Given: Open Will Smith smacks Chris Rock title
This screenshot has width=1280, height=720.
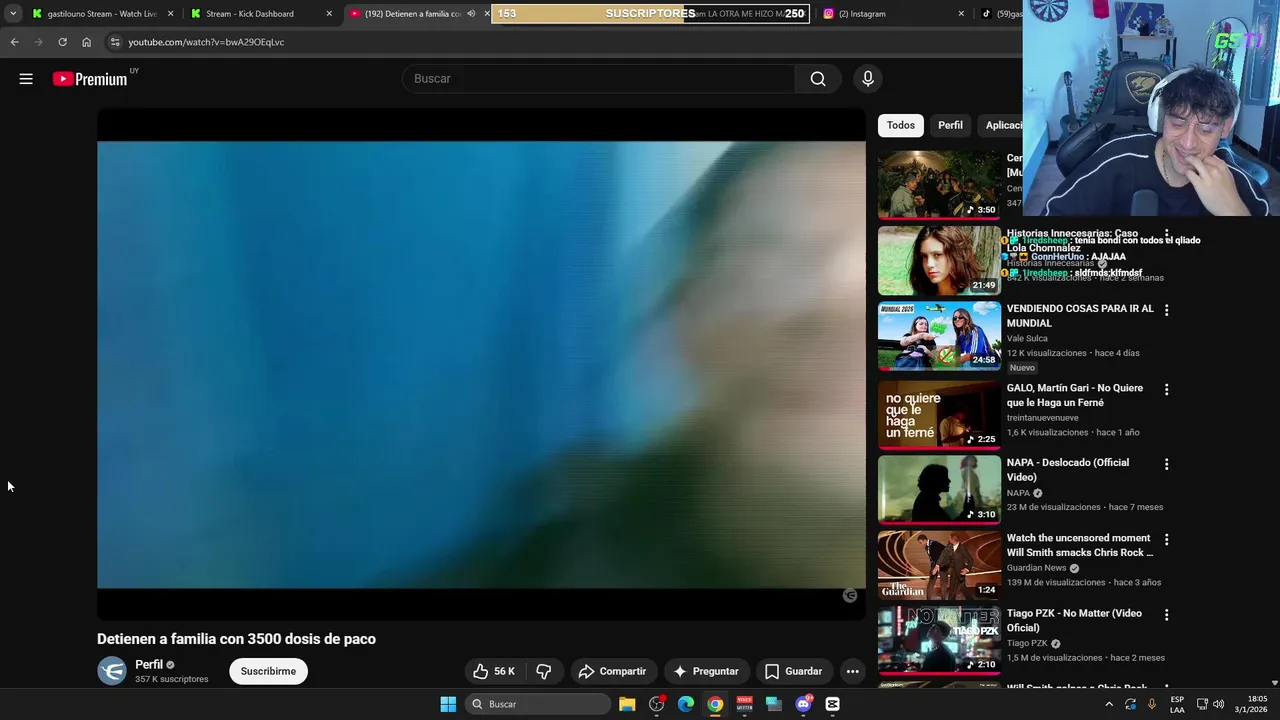Looking at the screenshot, I should point(1080,545).
